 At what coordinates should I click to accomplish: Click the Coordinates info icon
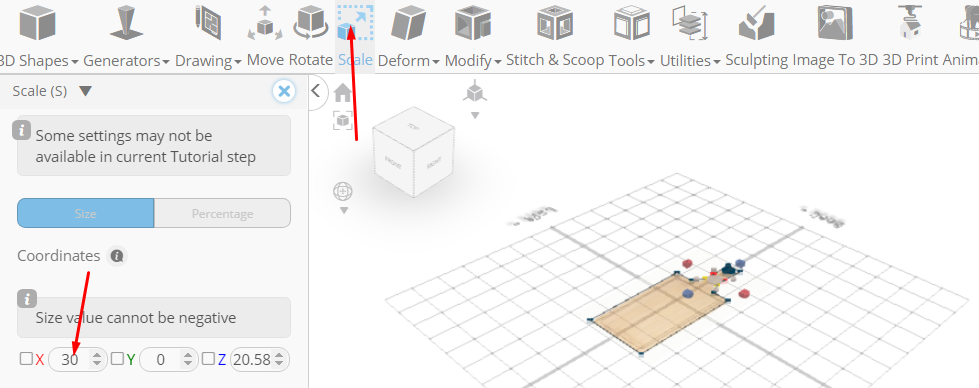[117, 256]
